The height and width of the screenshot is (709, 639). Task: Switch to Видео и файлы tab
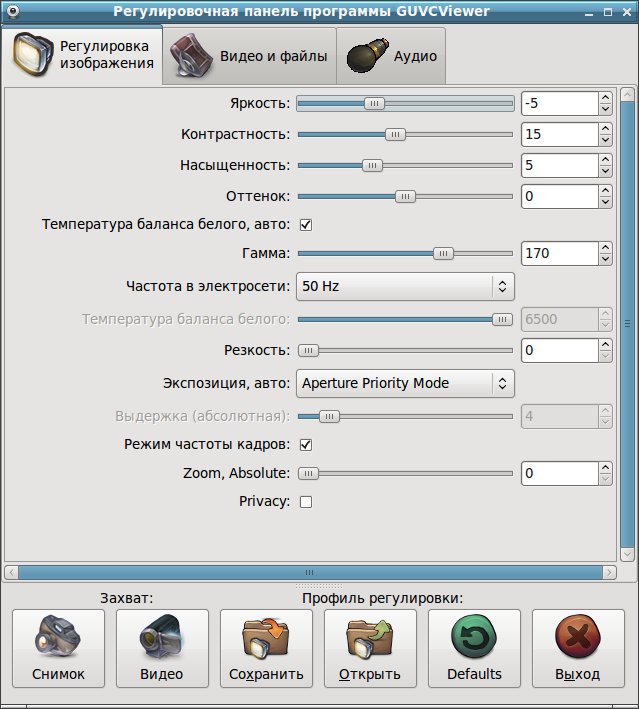point(249,56)
